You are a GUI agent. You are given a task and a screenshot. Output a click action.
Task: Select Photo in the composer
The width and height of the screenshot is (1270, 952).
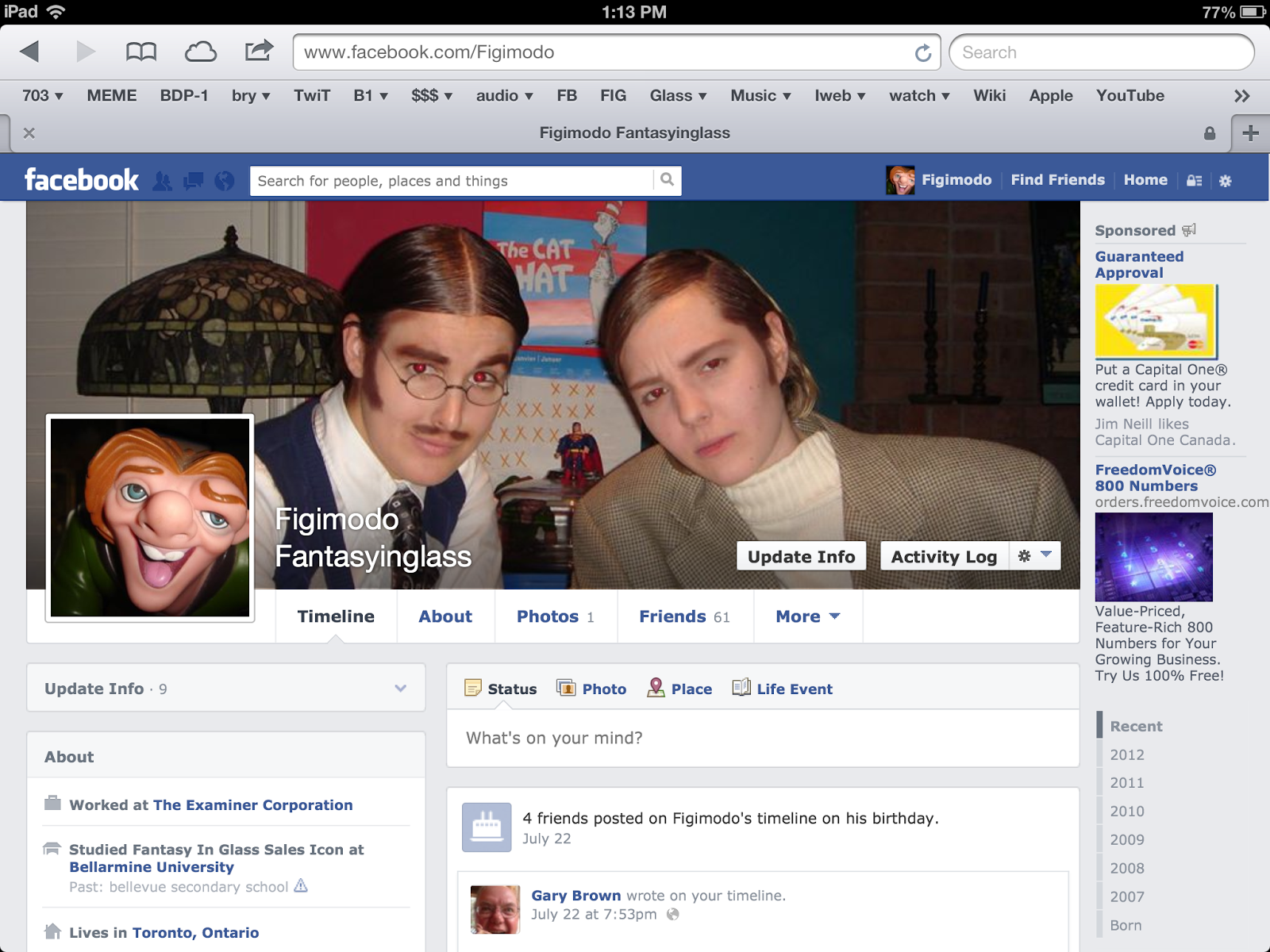(591, 689)
